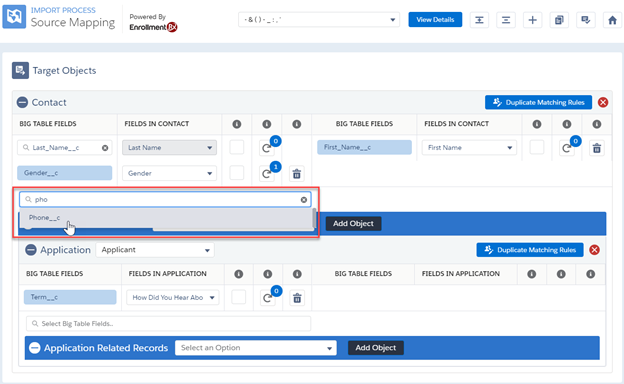Click the expand-all rows toolbar icon
This screenshot has width=624, height=384.
(x=479, y=20)
